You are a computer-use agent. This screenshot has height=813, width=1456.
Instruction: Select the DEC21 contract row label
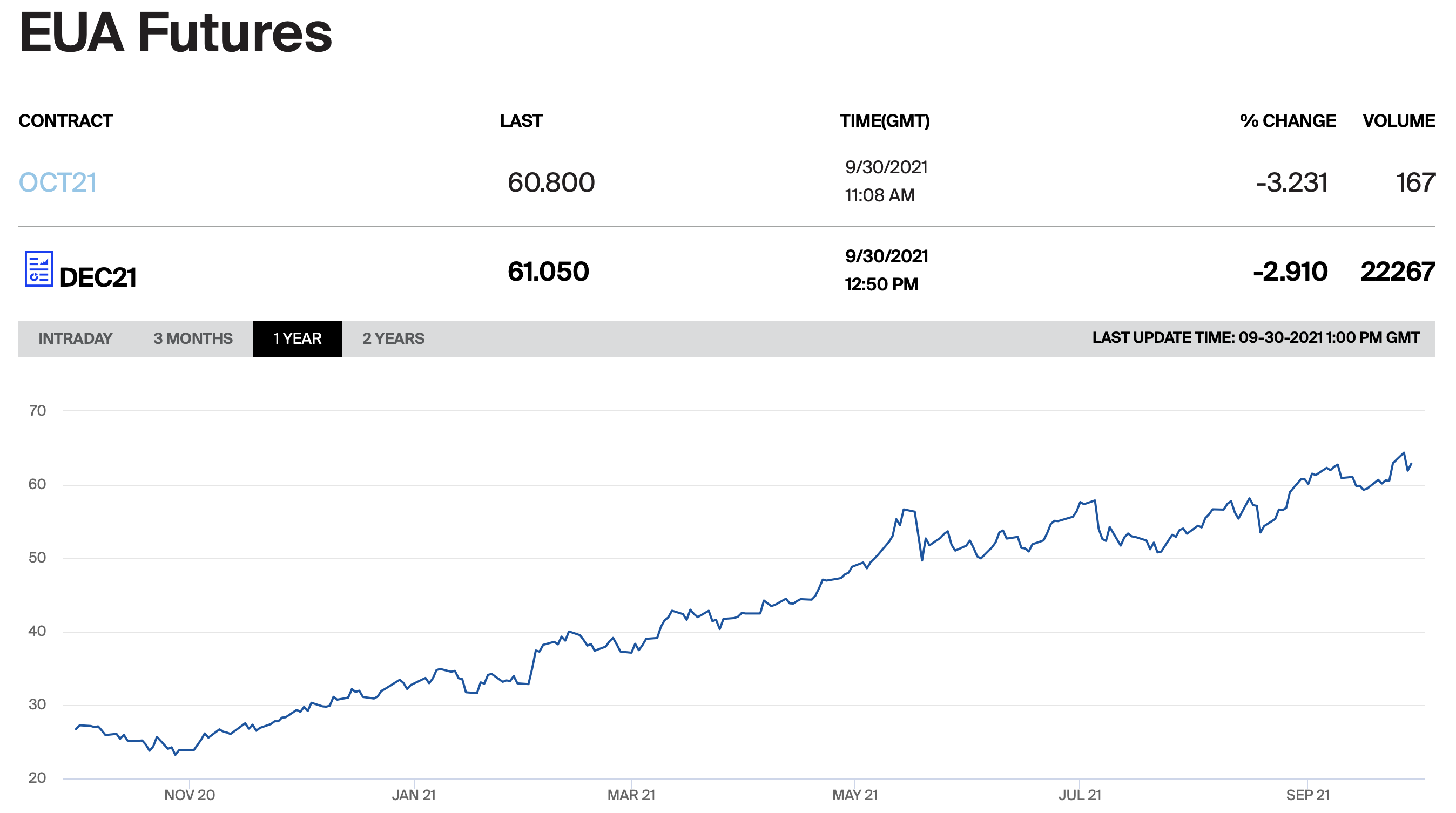tap(98, 277)
